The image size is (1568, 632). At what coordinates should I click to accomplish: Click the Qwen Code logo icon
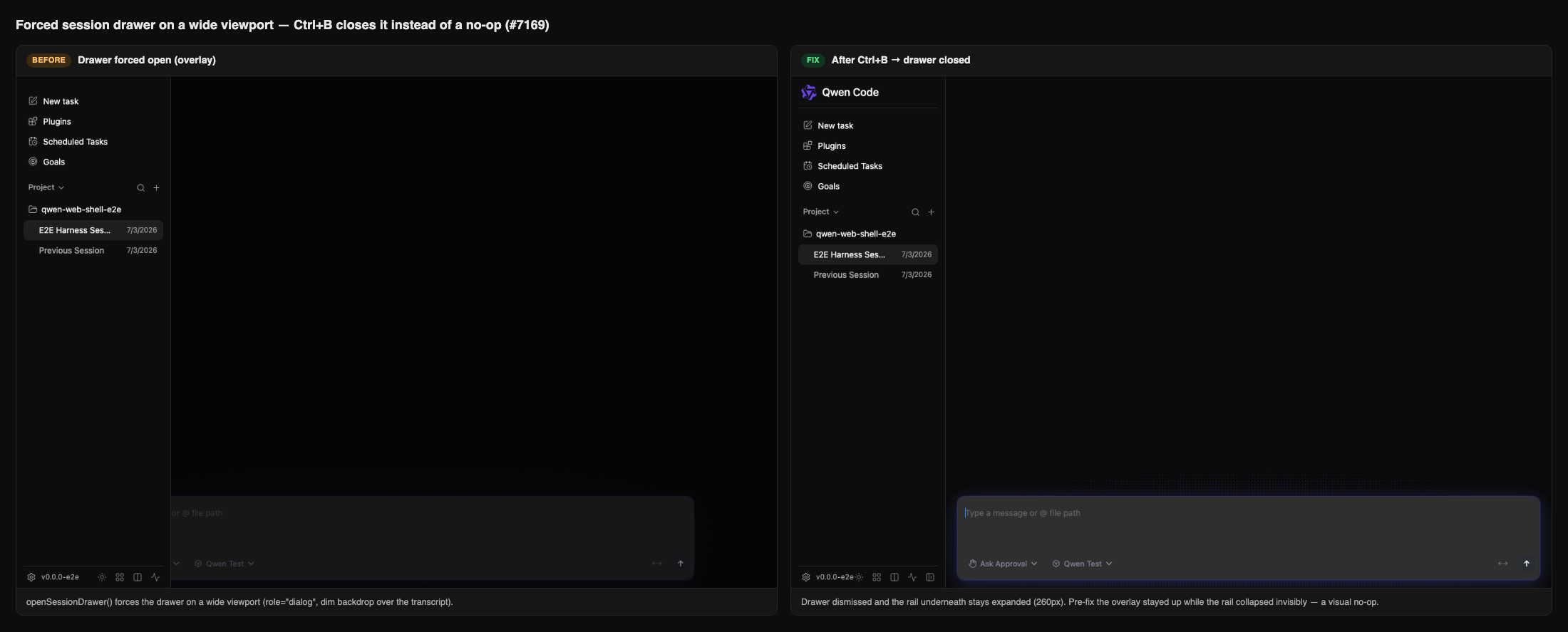coord(808,93)
